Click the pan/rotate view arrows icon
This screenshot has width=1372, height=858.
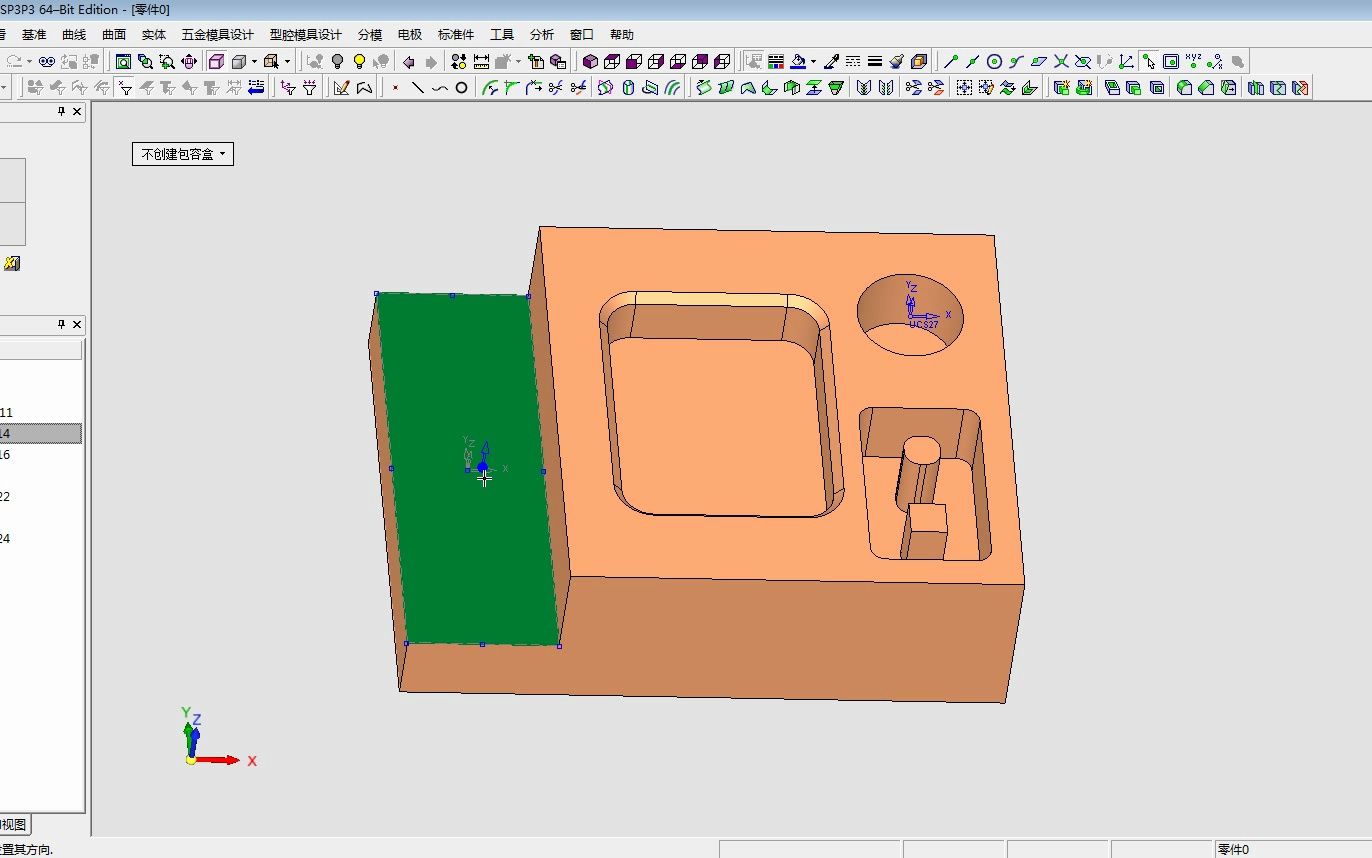pyautogui.click(x=189, y=62)
